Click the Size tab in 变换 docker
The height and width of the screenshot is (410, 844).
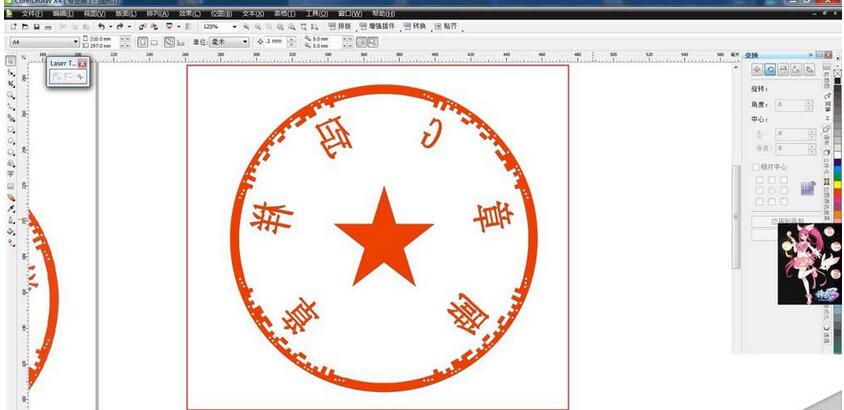coord(796,69)
